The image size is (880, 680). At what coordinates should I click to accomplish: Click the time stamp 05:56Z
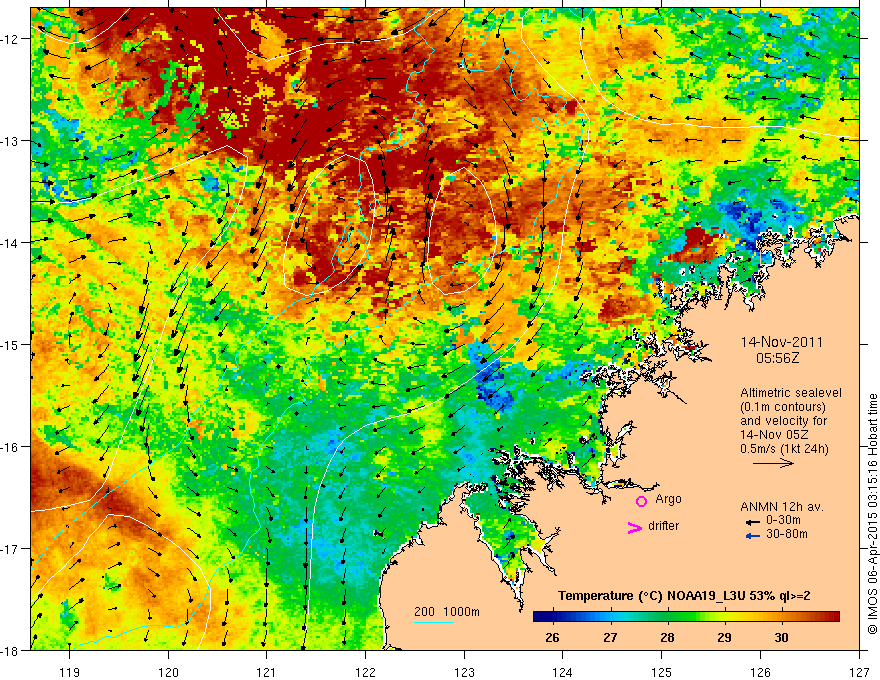(777, 358)
